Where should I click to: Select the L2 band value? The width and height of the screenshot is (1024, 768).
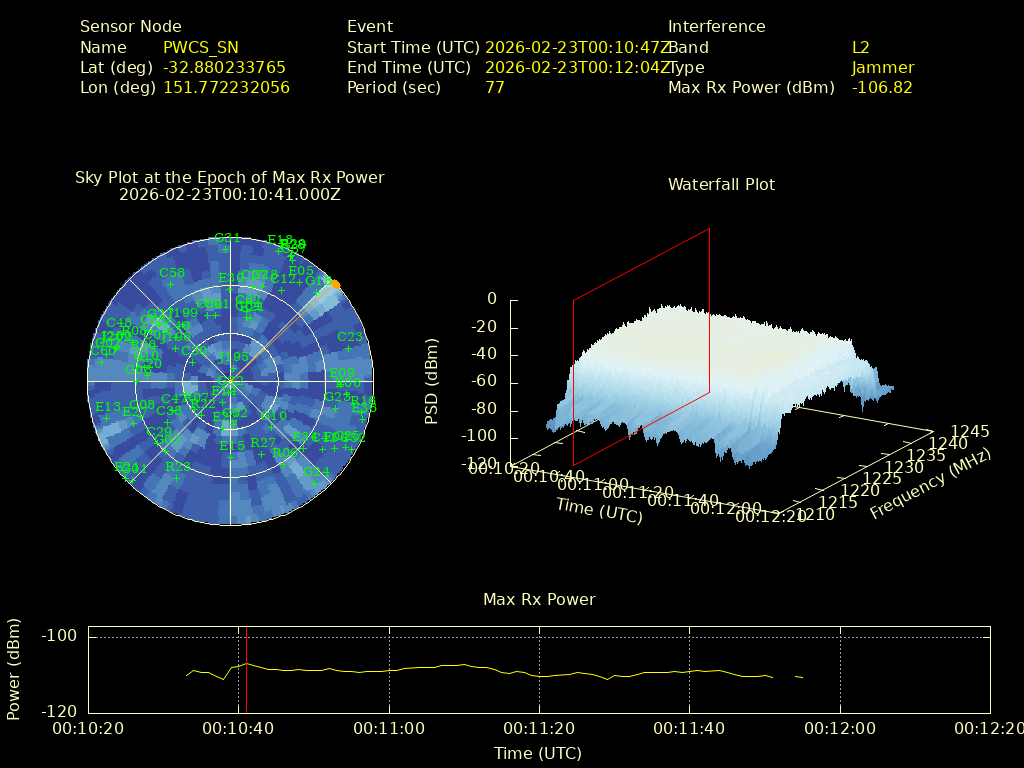click(860, 47)
